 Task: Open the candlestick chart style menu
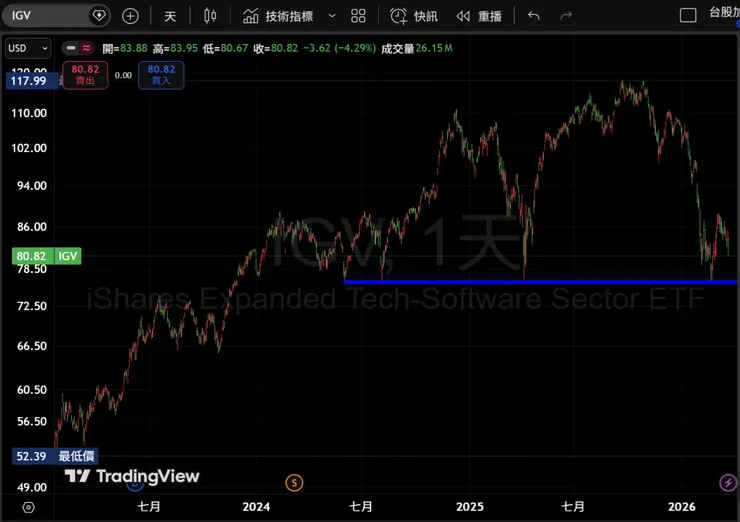coord(210,16)
